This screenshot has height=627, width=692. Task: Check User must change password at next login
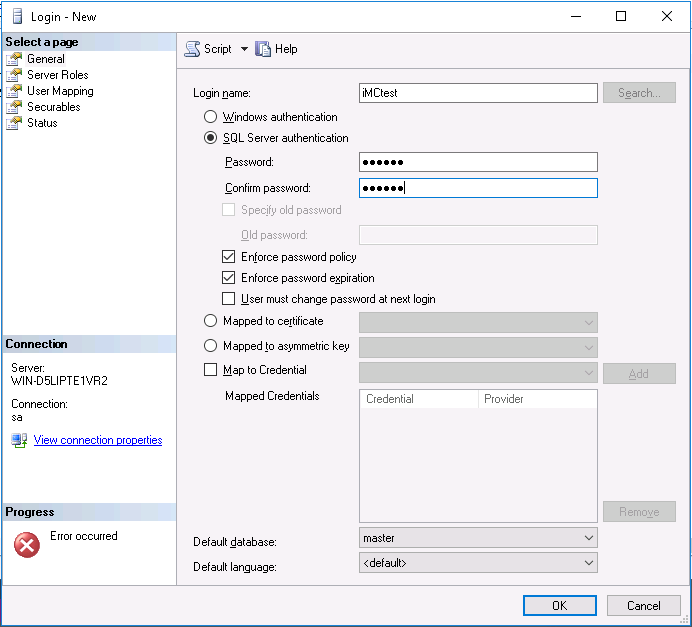(229, 299)
